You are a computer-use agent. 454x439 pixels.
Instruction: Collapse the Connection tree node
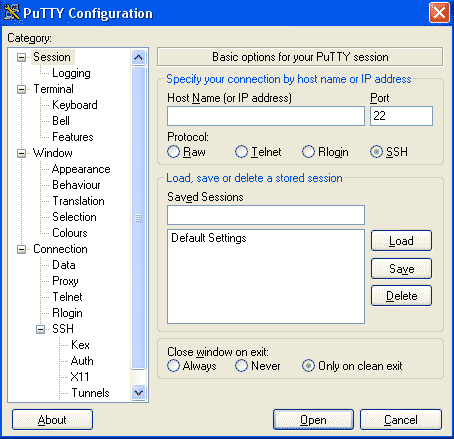point(21,249)
